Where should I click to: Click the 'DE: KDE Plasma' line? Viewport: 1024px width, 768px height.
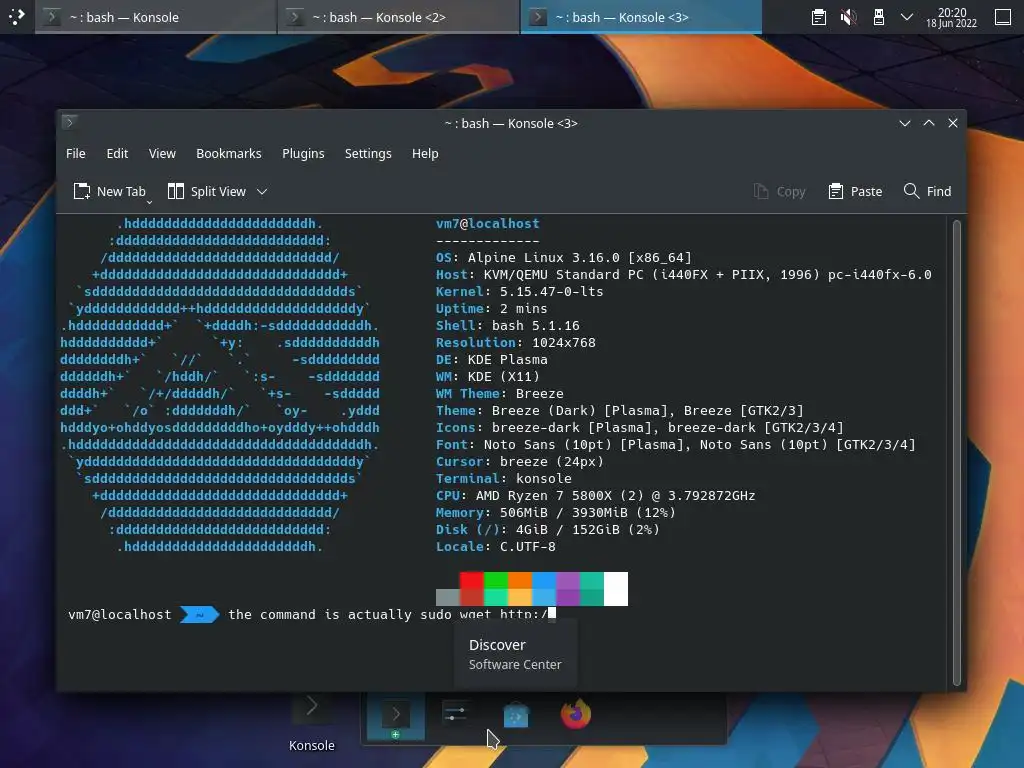[x=492, y=359]
